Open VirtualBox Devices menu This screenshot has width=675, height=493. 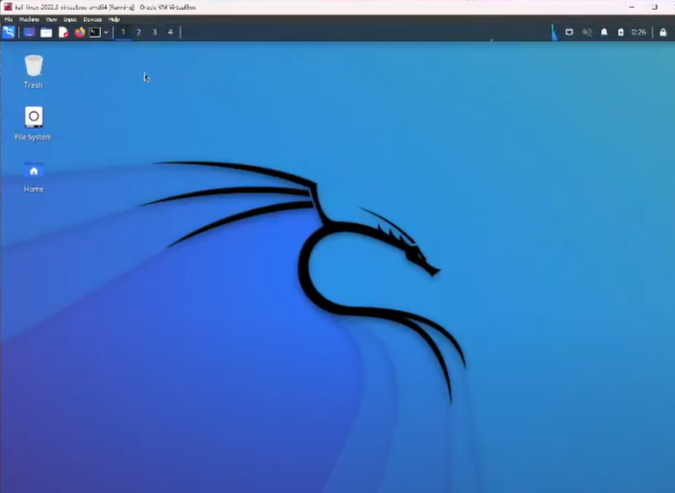click(92, 19)
